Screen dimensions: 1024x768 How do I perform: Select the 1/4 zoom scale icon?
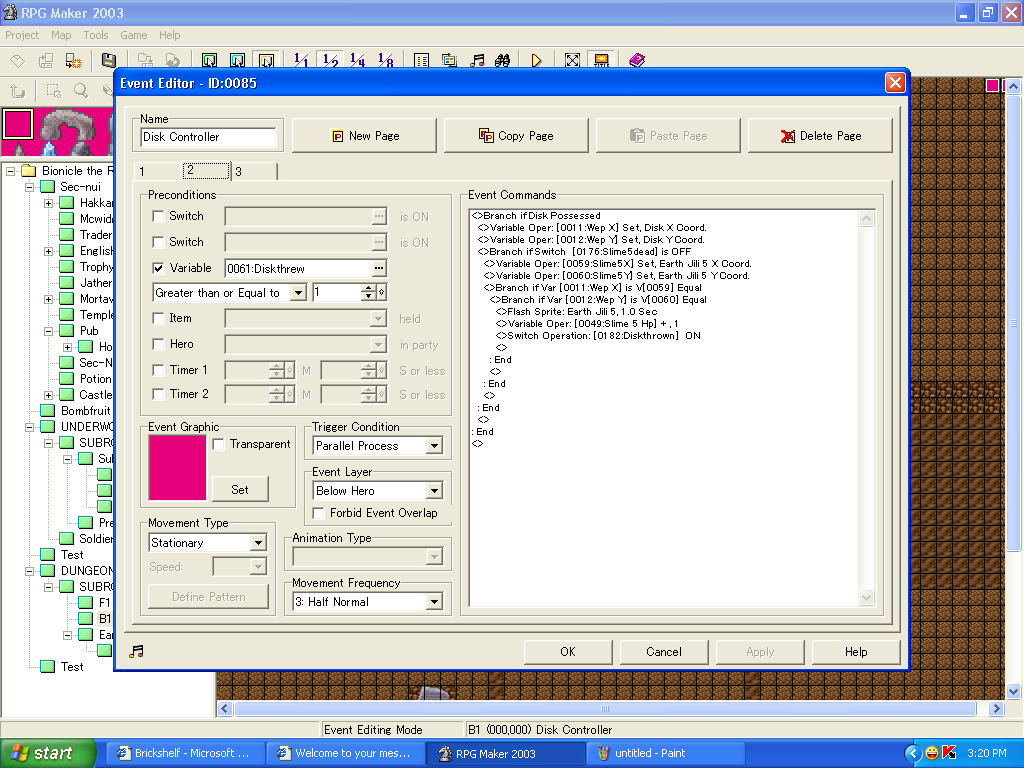358,61
